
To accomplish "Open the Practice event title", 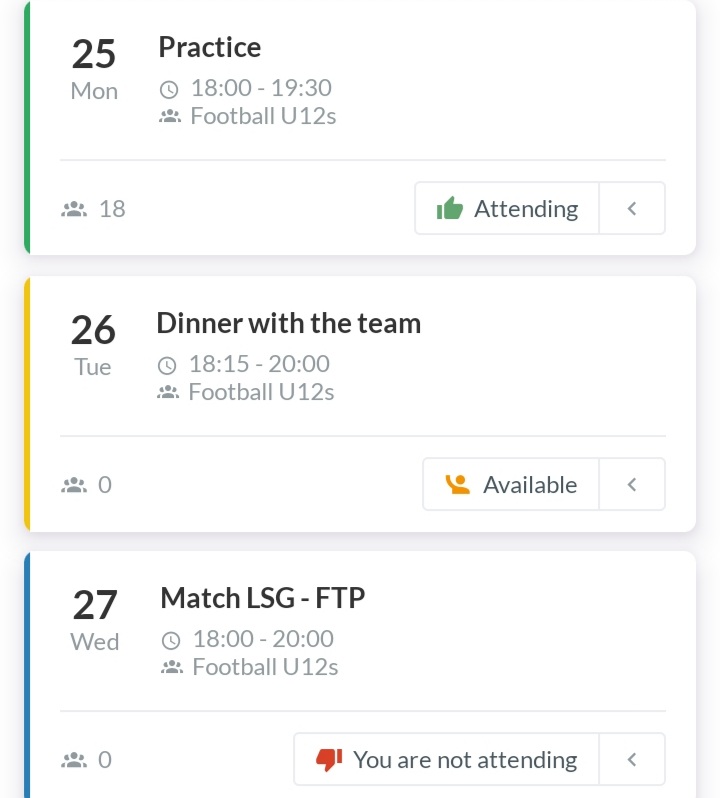I will point(210,47).
